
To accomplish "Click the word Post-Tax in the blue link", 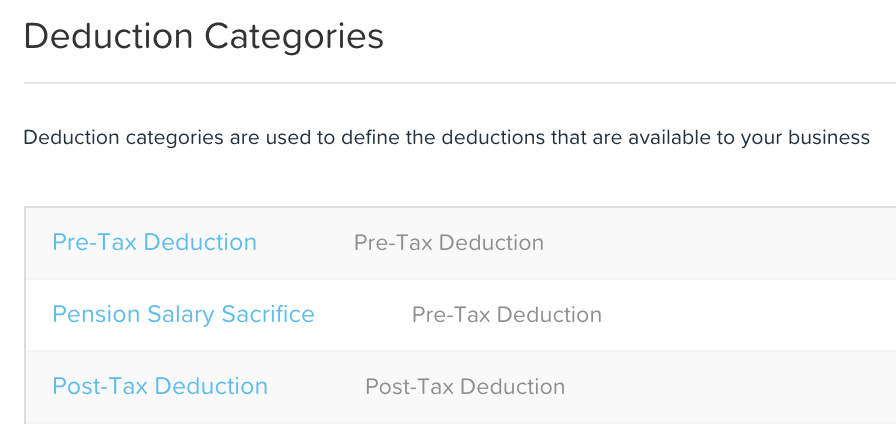I will point(101,386).
